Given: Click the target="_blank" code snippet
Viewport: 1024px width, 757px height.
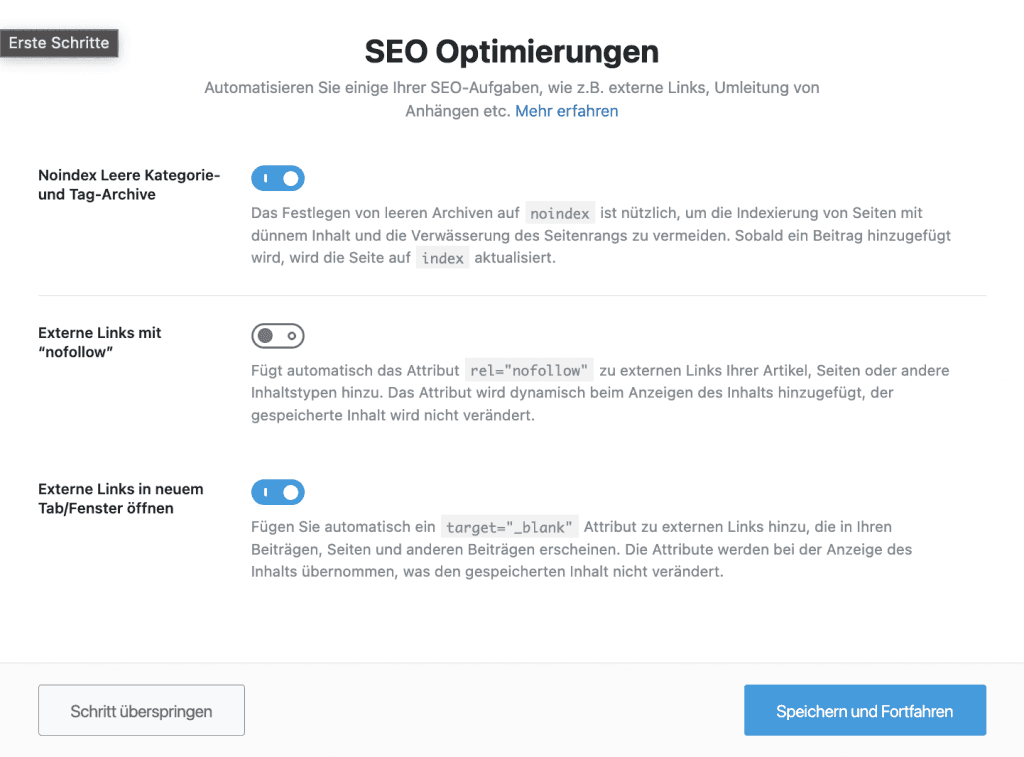Looking at the screenshot, I should 509,527.
